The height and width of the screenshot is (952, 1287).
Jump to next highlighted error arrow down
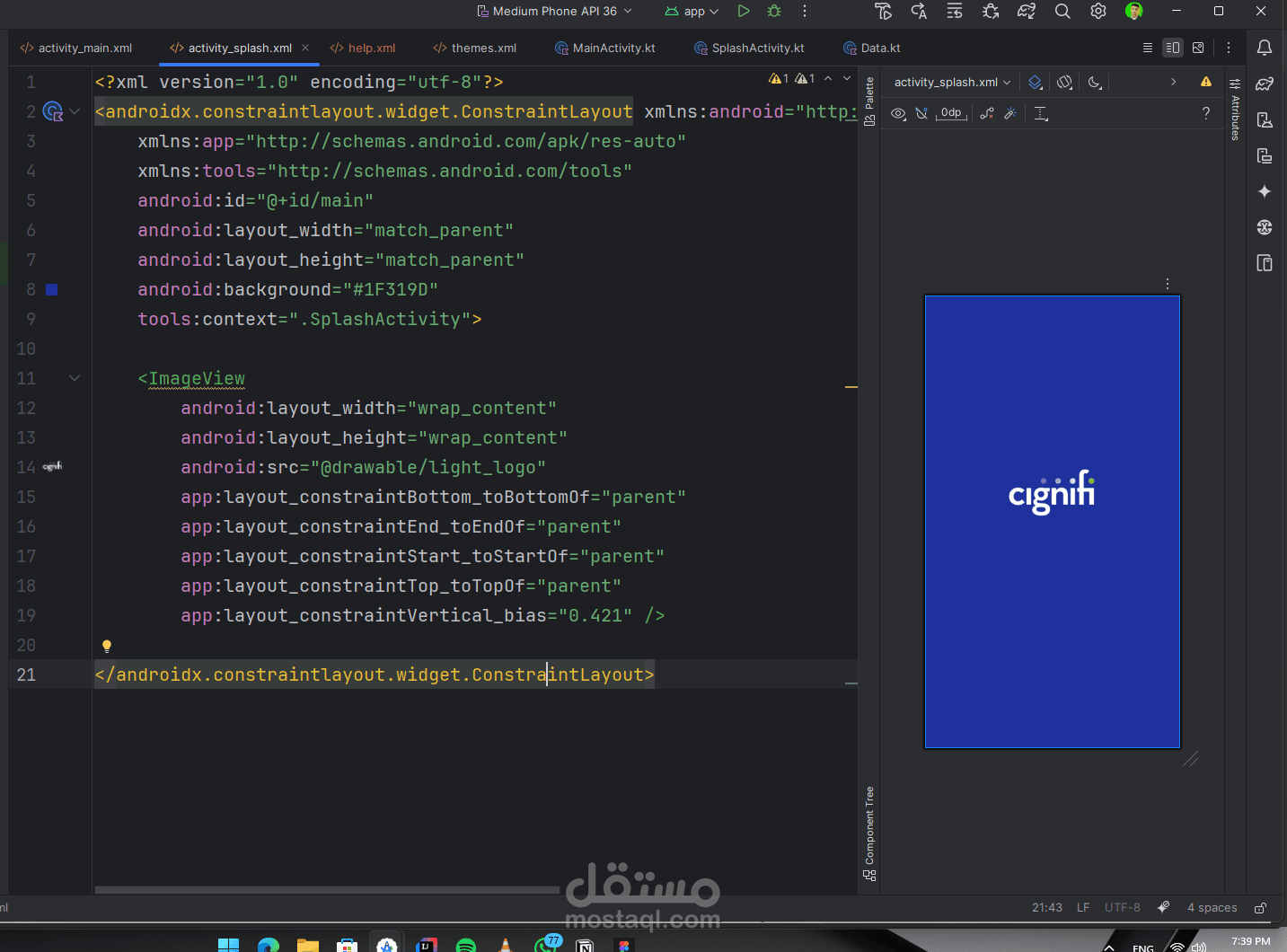[x=847, y=79]
